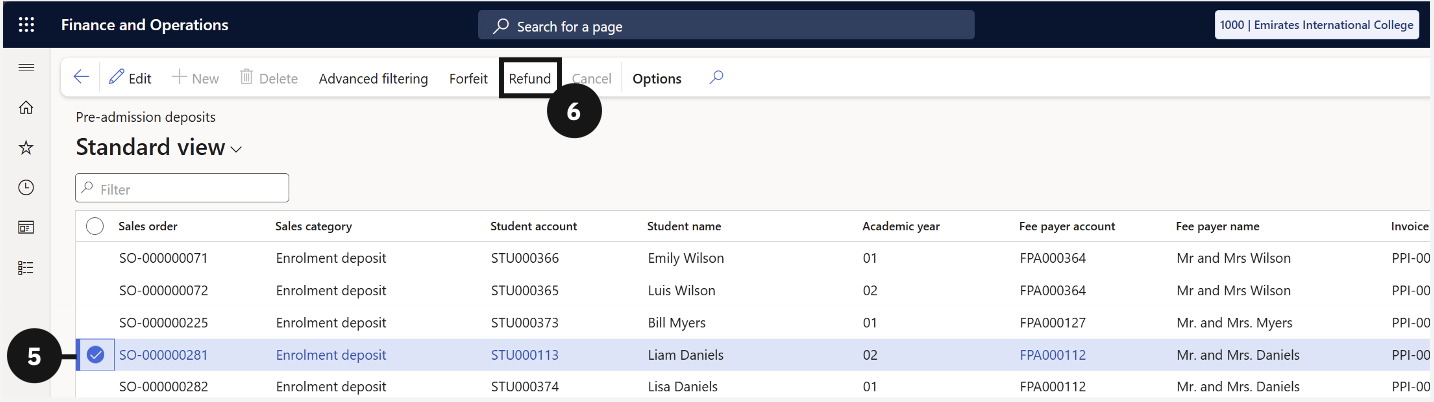Open fee payer link FPA000112 for Liam Daniels
The height and width of the screenshot is (402, 1434).
(1053, 355)
